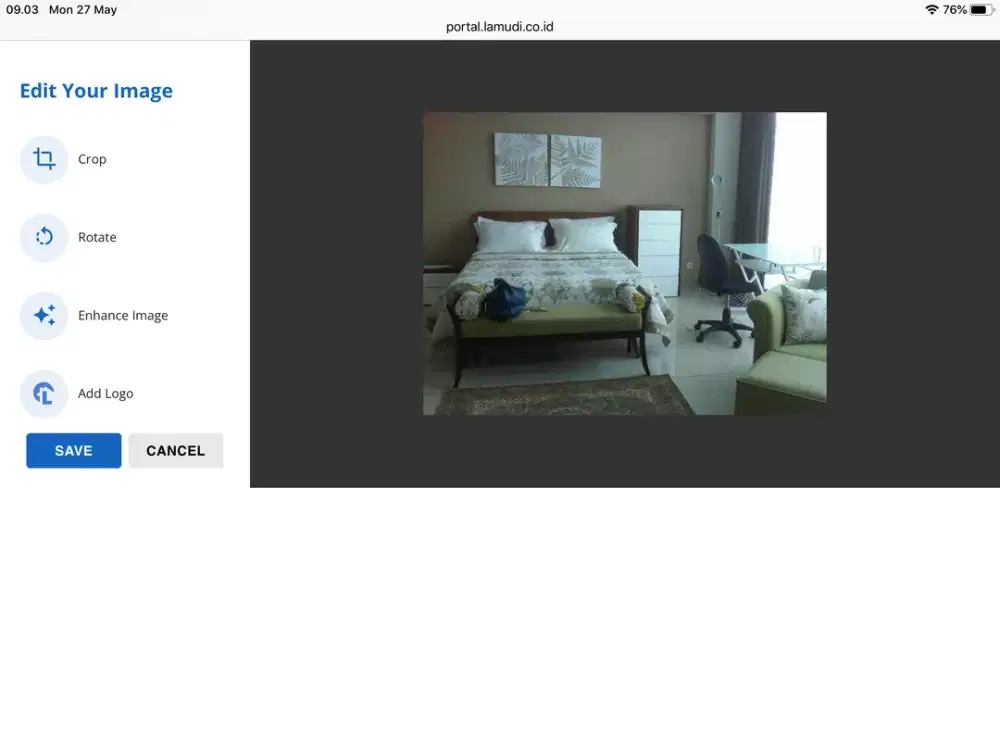Open the Enhance Image sparkle icon
This screenshot has width=1000, height=750.
[44, 315]
